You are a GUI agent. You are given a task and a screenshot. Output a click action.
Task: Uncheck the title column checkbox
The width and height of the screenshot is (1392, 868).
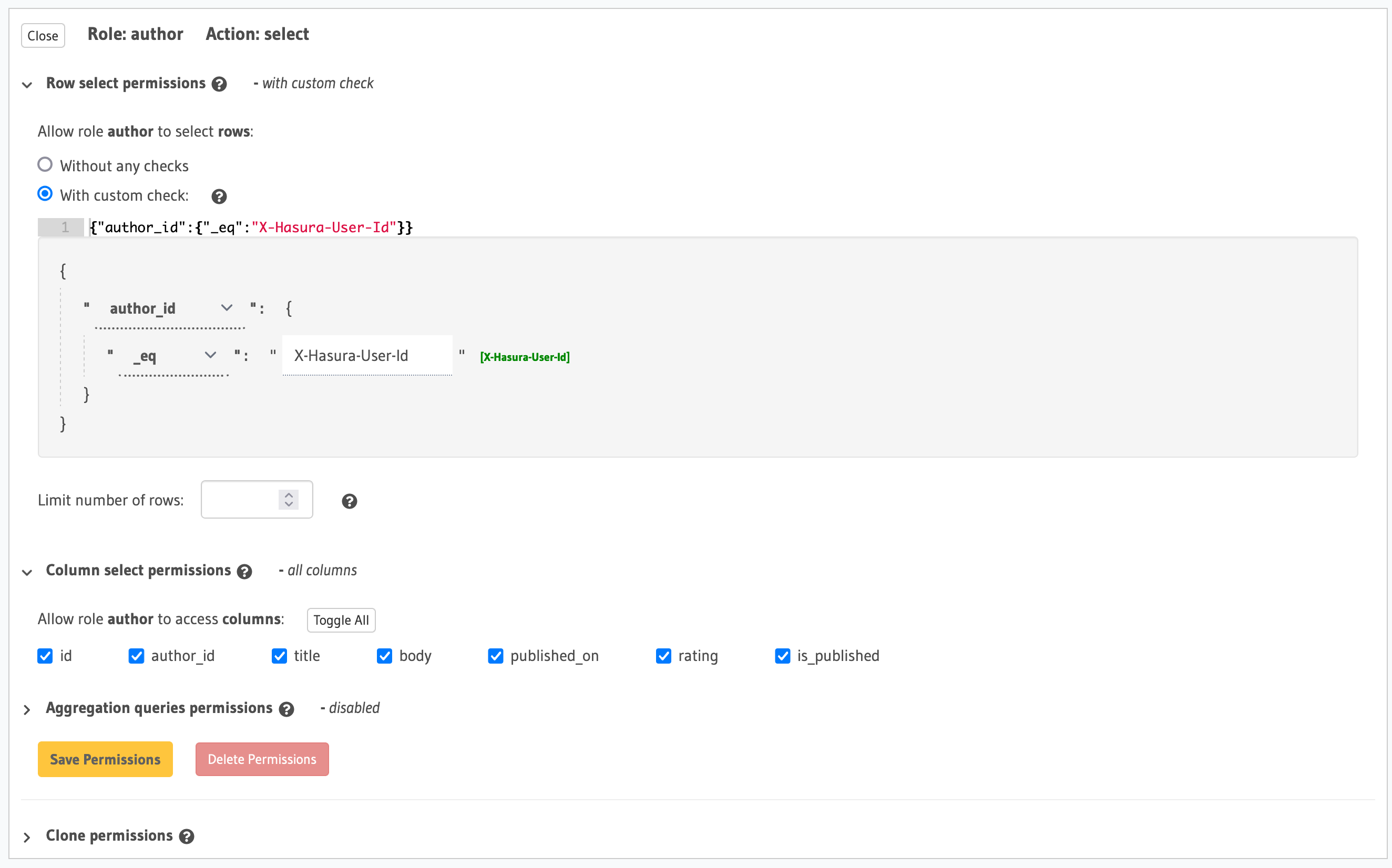(280, 656)
